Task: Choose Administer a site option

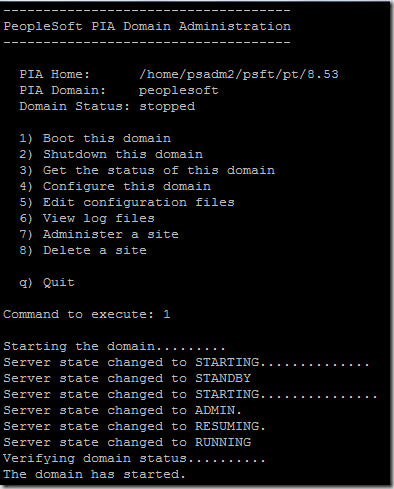Action: click(99, 234)
